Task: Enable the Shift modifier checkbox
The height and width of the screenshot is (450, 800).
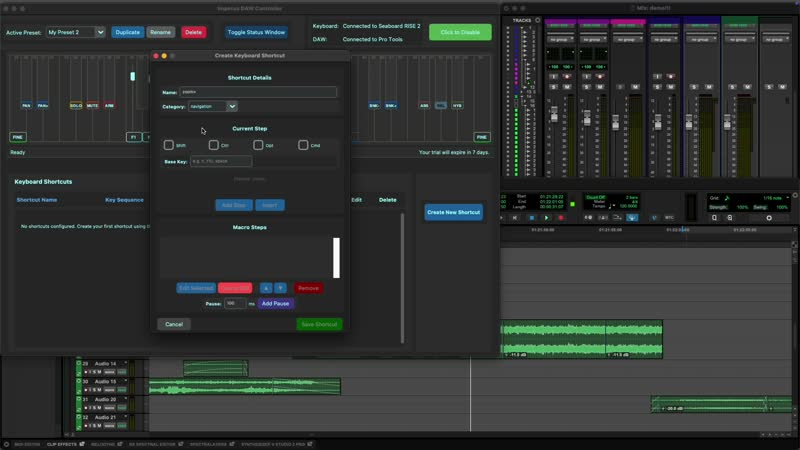Action: click(x=168, y=145)
